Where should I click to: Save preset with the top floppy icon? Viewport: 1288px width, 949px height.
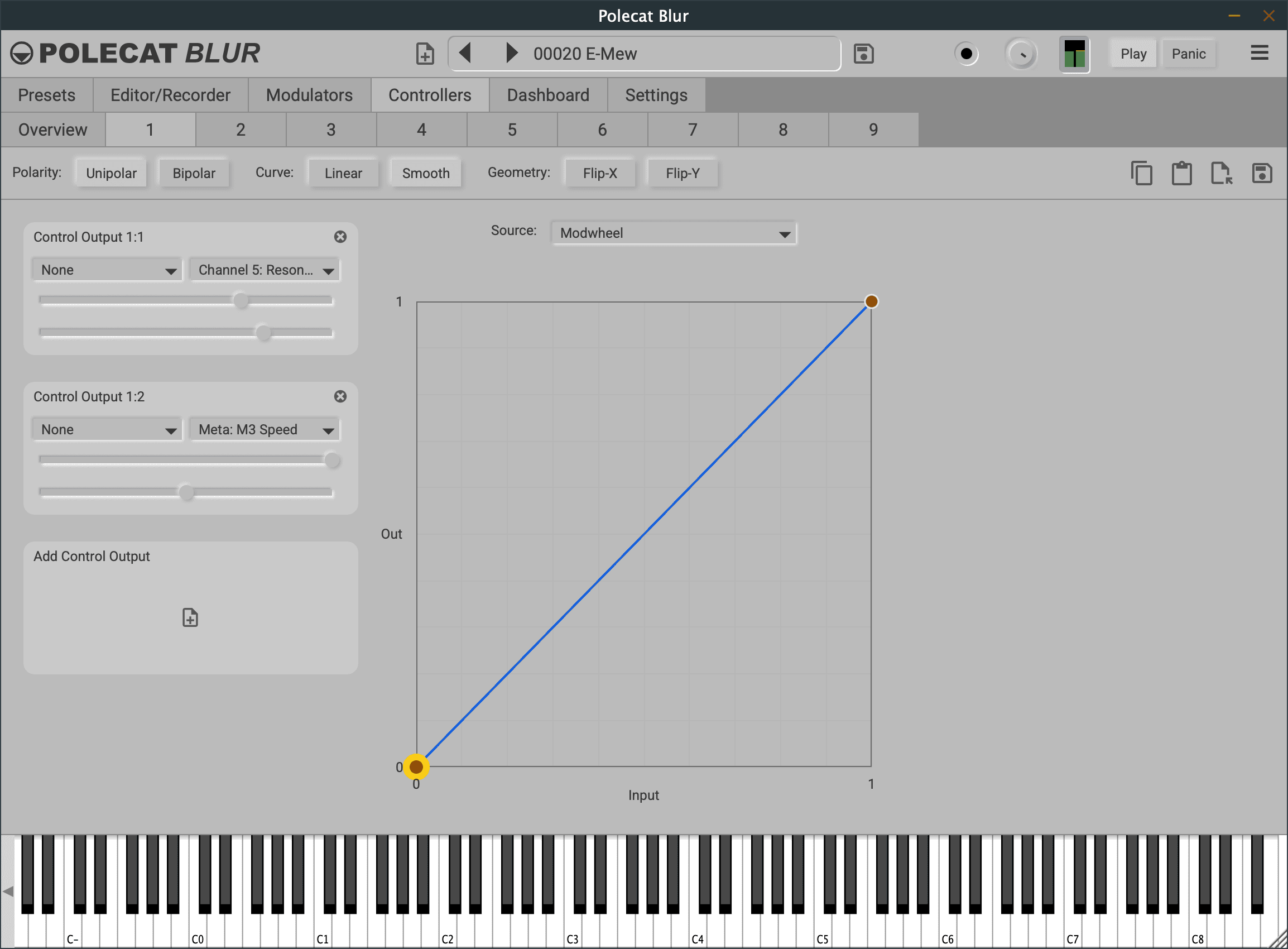(x=864, y=54)
